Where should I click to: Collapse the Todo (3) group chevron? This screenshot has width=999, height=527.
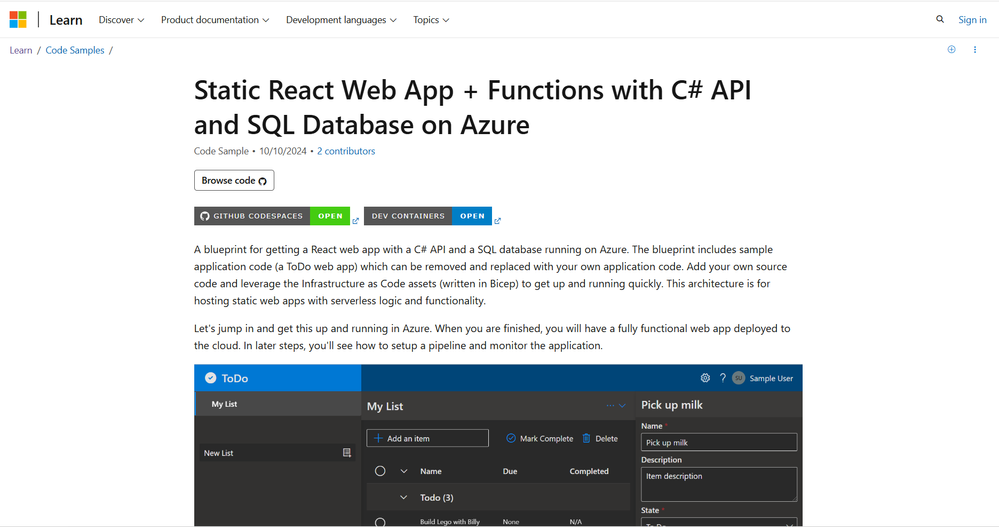pos(403,497)
